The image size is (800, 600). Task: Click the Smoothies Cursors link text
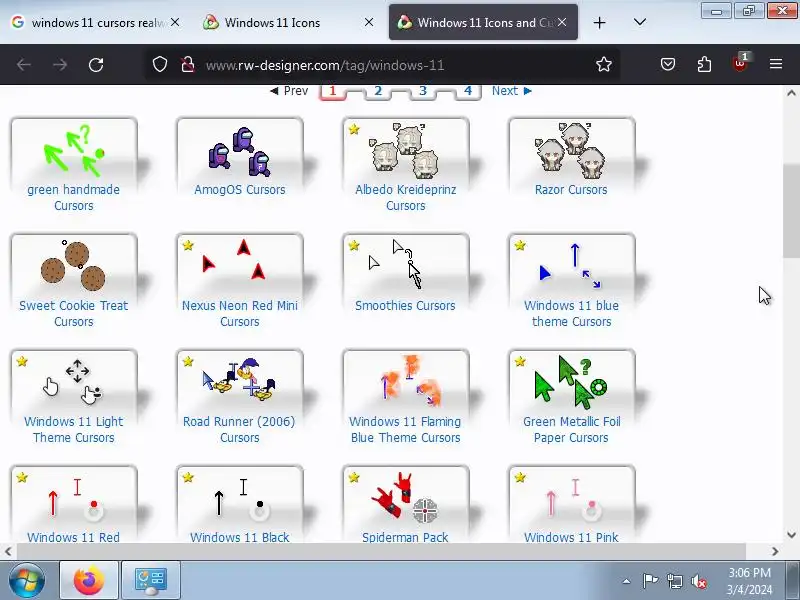point(406,306)
